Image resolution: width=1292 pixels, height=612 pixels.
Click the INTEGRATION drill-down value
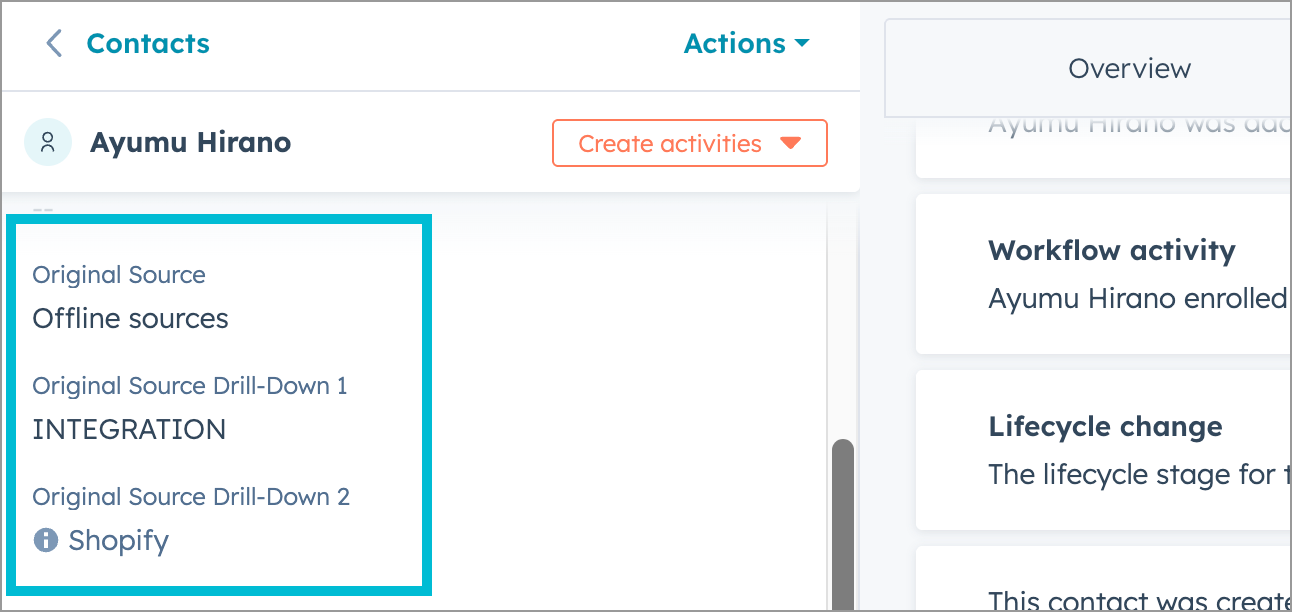(128, 429)
